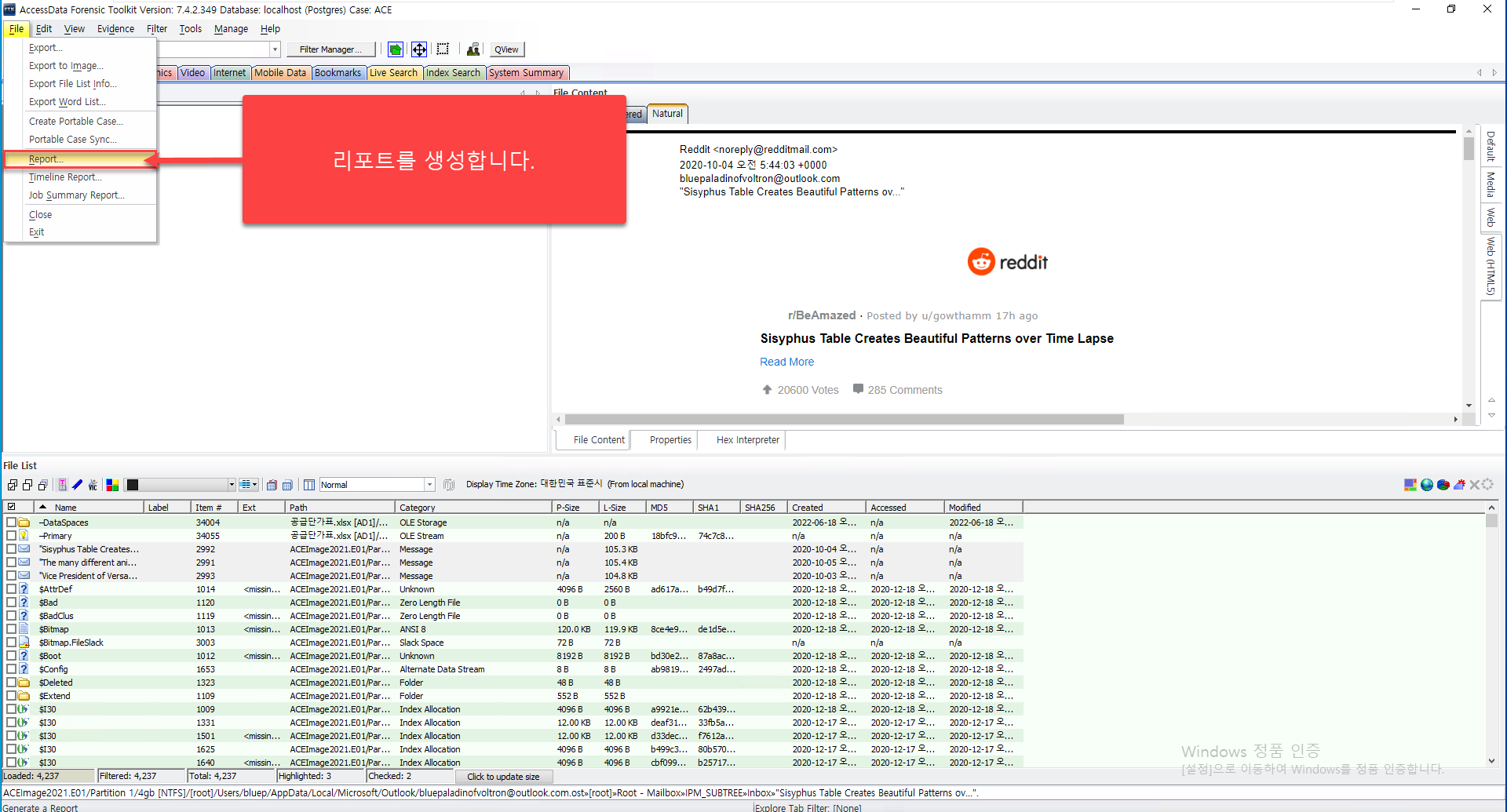Click the blue pen label icon
Viewport: 1507px width, 812px height.
tap(77, 485)
